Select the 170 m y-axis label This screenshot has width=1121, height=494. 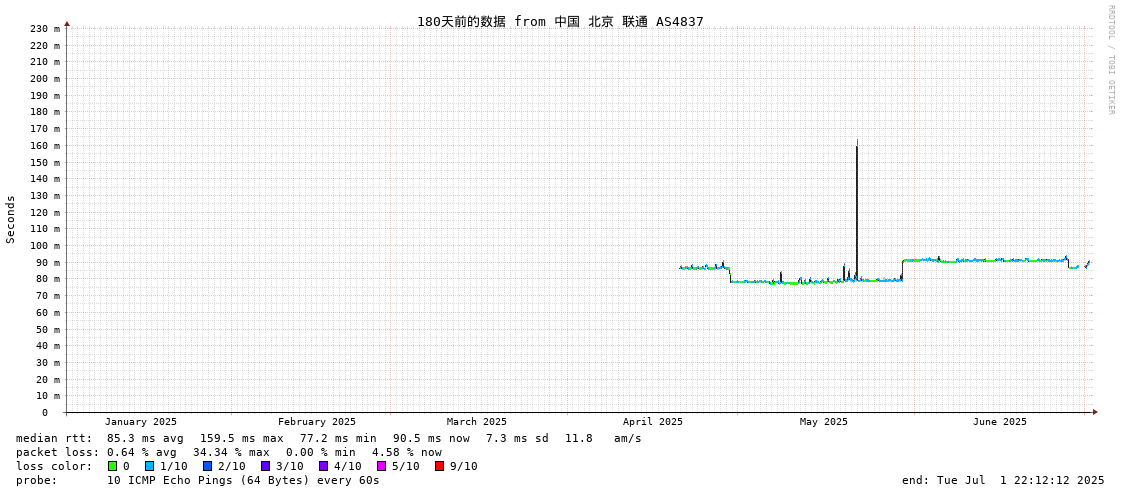click(x=45, y=129)
